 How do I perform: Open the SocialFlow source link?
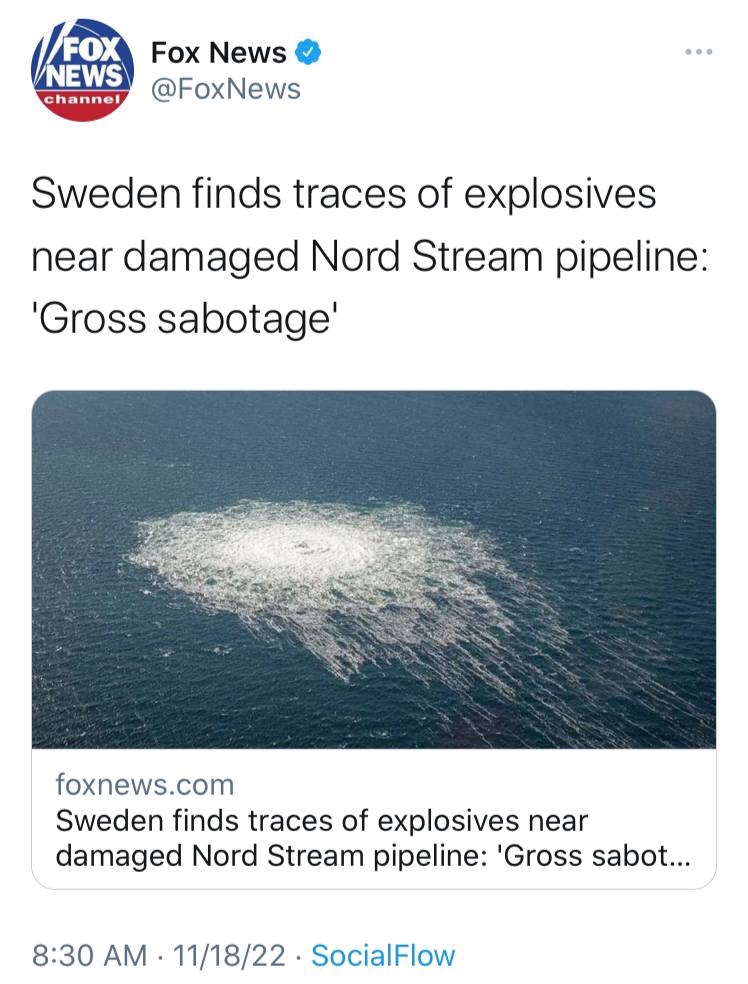[x=383, y=955]
